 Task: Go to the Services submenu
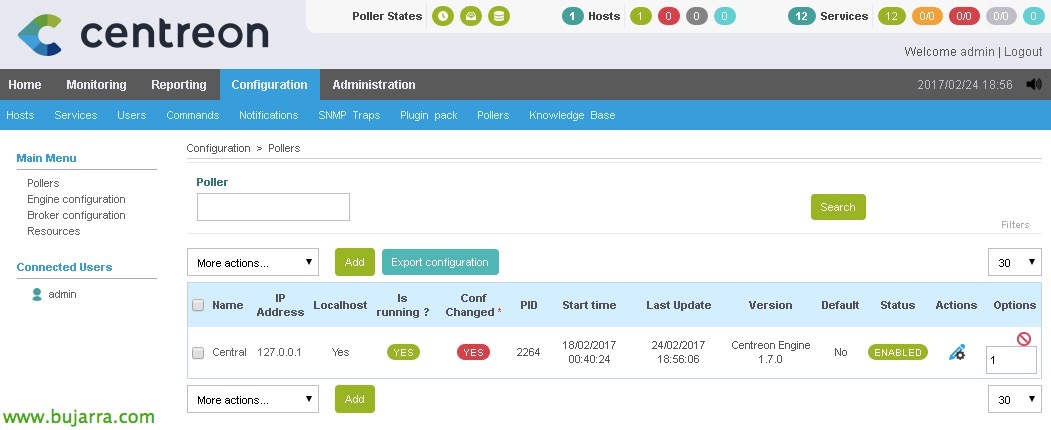pyautogui.click(x=76, y=115)
